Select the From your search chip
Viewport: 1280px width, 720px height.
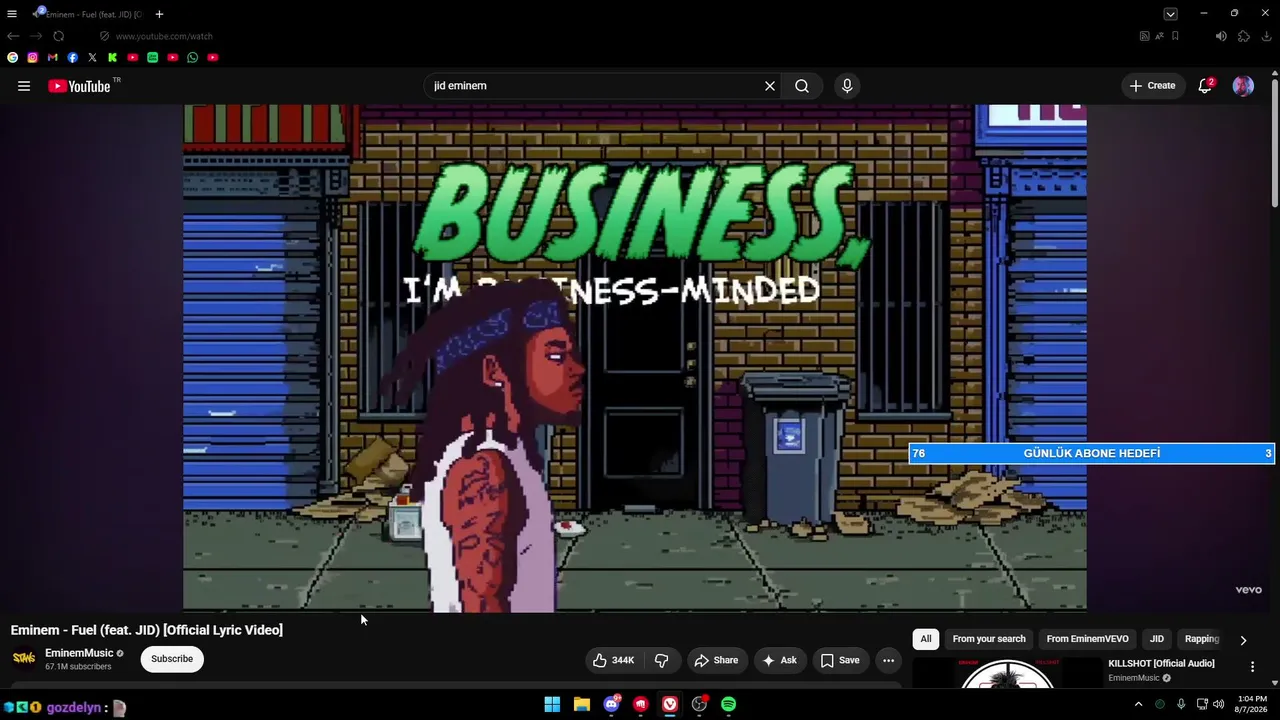point(989,639)
